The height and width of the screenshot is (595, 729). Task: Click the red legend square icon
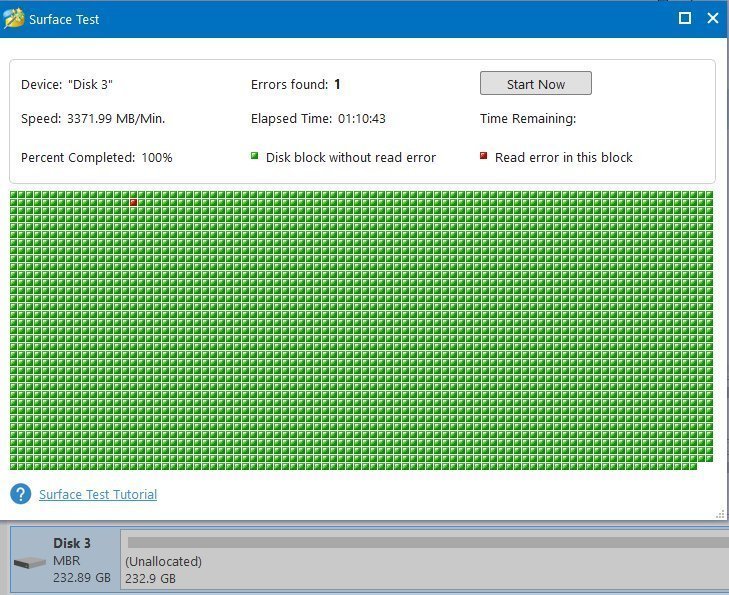point(484,156)
